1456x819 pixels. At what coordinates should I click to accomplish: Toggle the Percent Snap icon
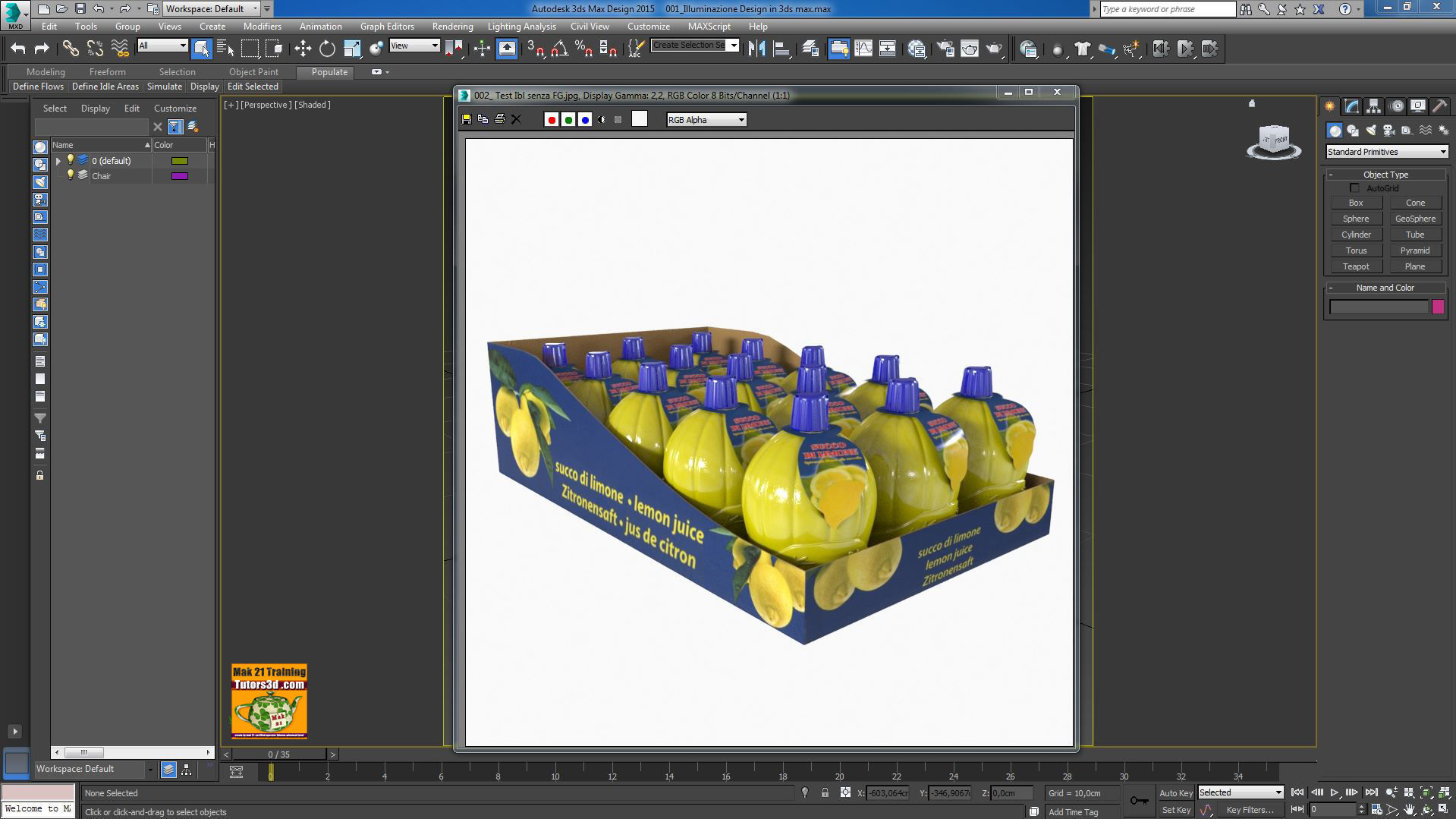point(584,49)
